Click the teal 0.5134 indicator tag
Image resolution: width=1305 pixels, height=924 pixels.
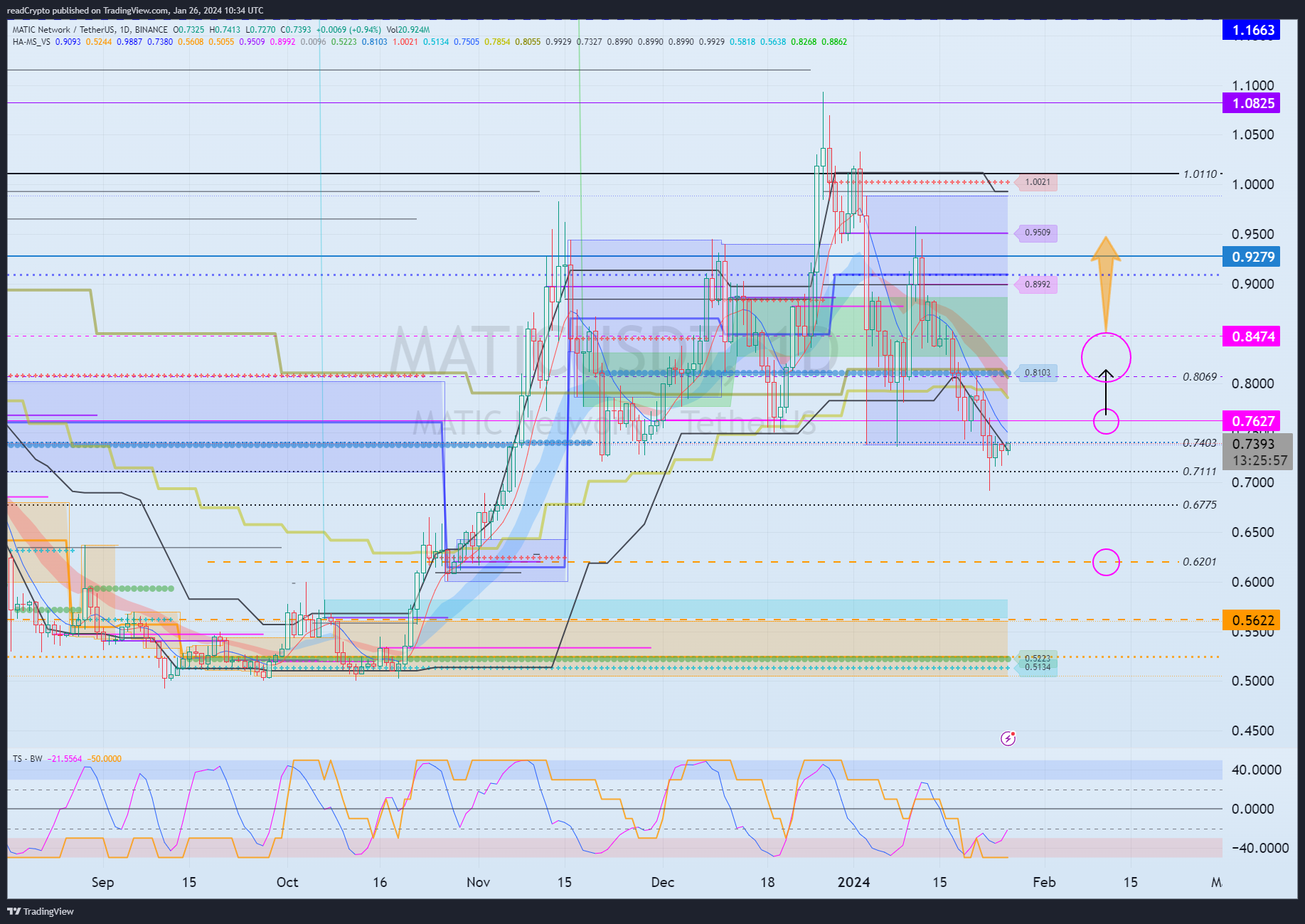(x=1037, y=668)
